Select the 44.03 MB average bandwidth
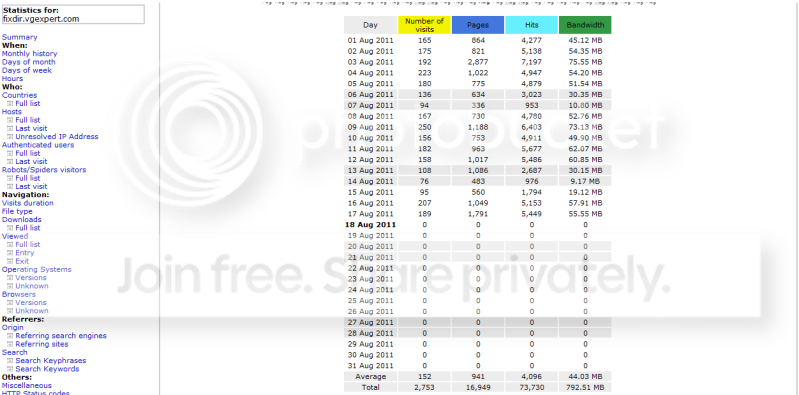The width and height of the screenshot is (799, 395). 585,377
